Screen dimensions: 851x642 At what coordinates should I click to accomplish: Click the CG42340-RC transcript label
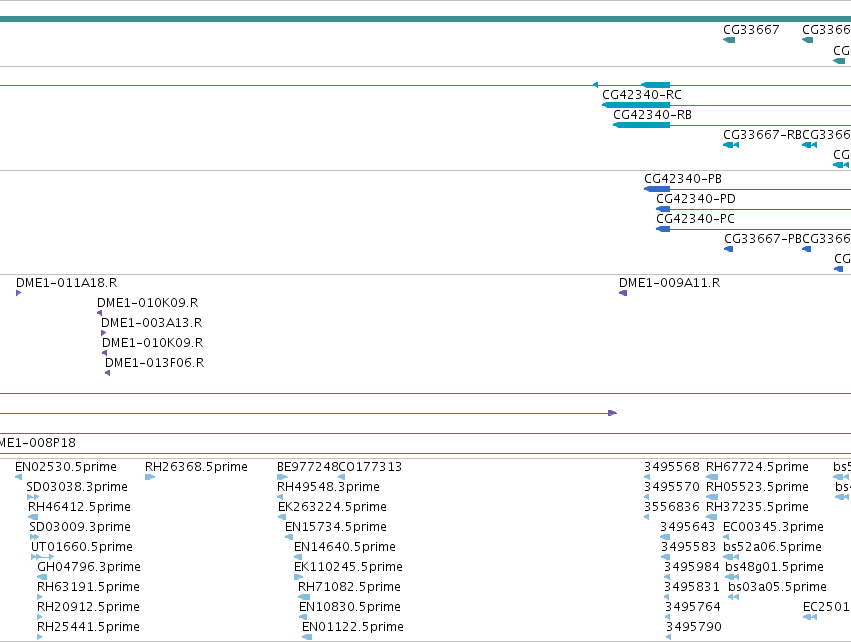(x=642, y=94)
